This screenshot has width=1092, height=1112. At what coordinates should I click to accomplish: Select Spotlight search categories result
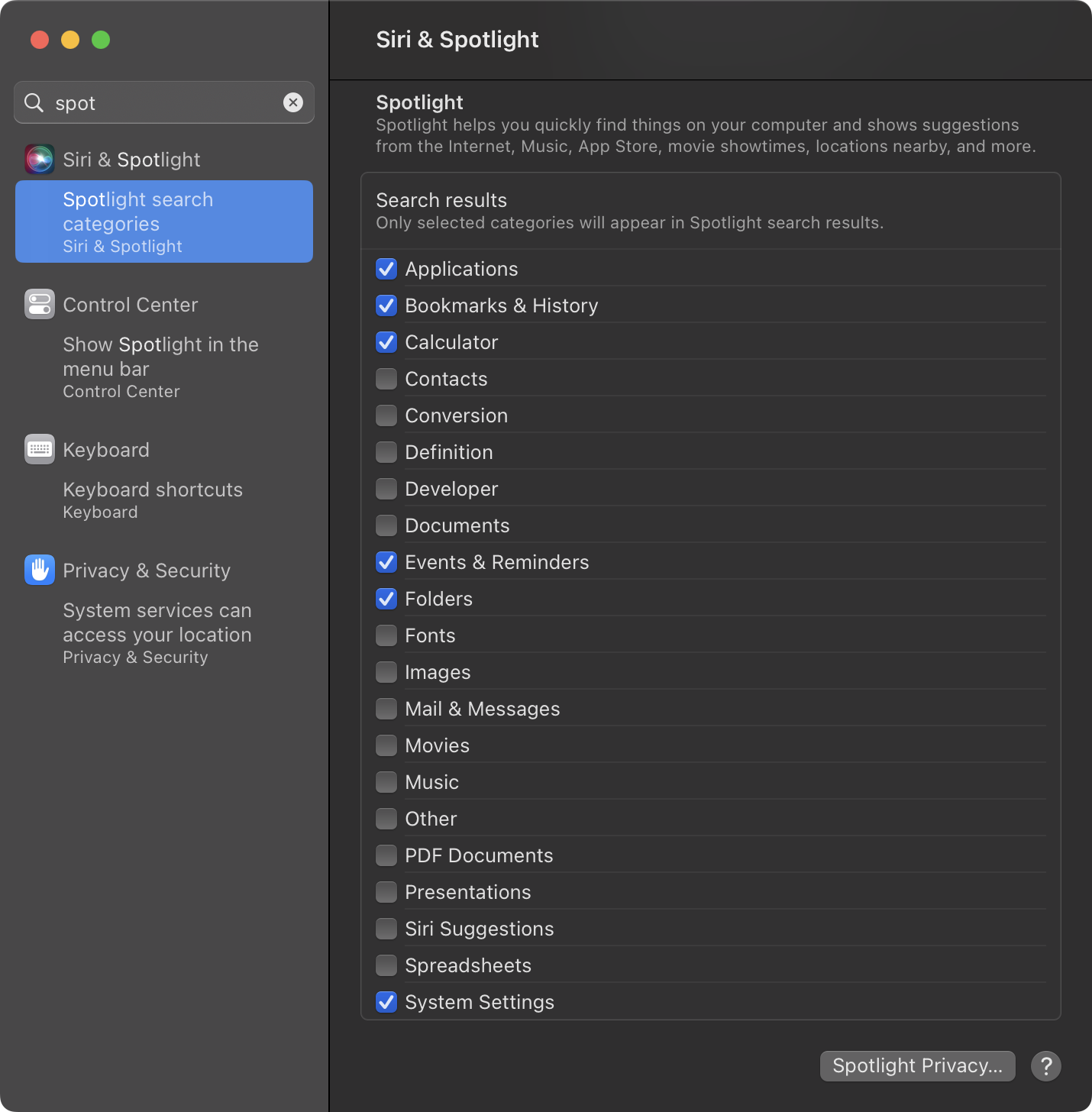click(x=164, y=221)
